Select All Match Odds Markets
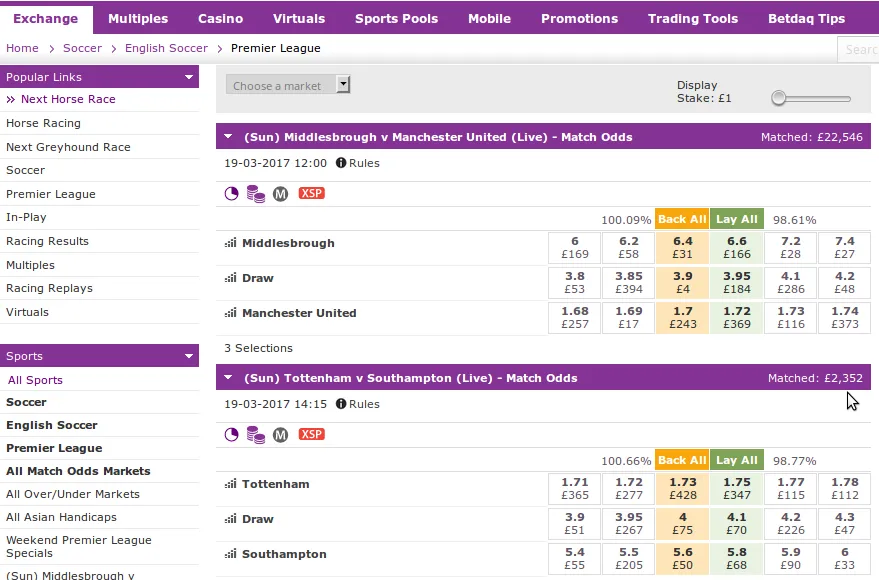This screenshot has width=879, height=580. [78, 471]
